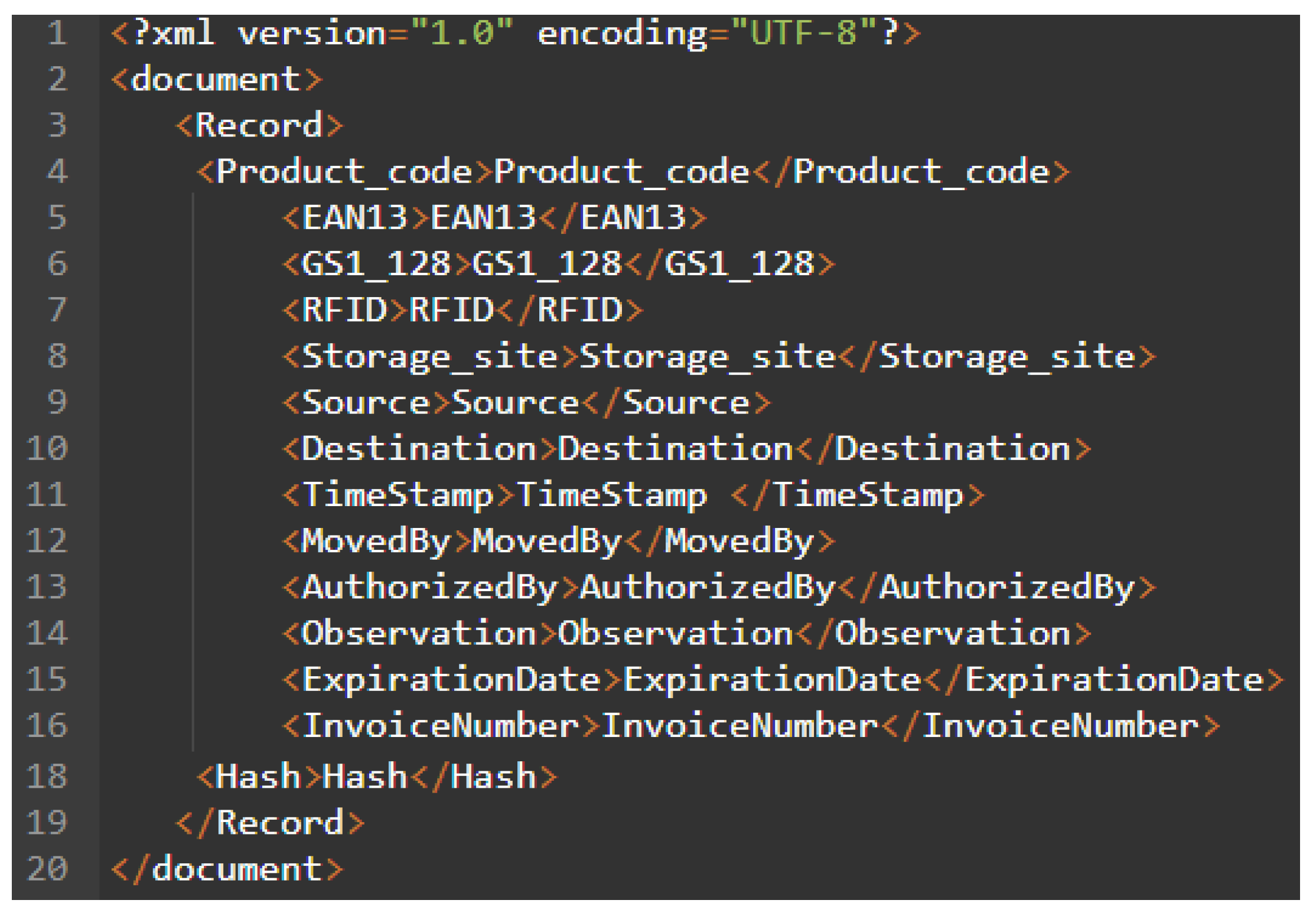The image size is (1316, 913).
Task: Click the opening Record tag
Action: [259, 125]
